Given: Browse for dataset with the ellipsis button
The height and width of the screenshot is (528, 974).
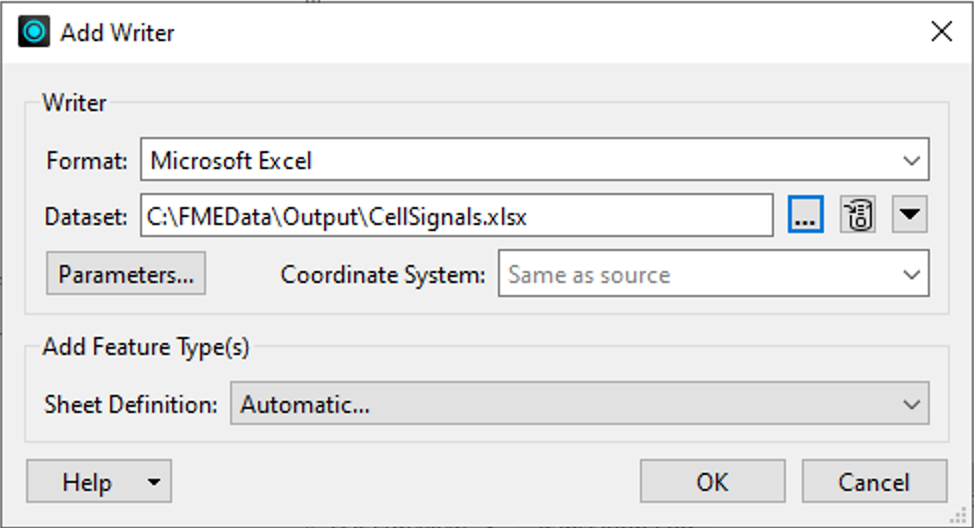Looking at the screenshot, I should coord(806,215).
